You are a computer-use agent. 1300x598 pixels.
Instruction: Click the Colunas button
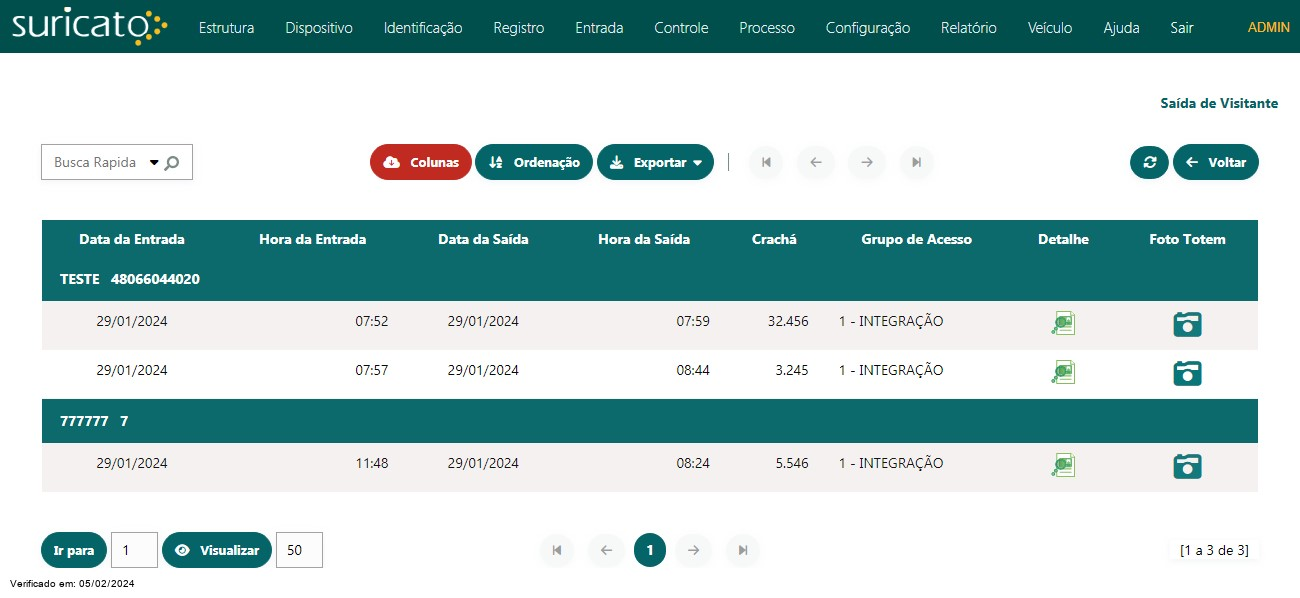(x=421, y=162)
